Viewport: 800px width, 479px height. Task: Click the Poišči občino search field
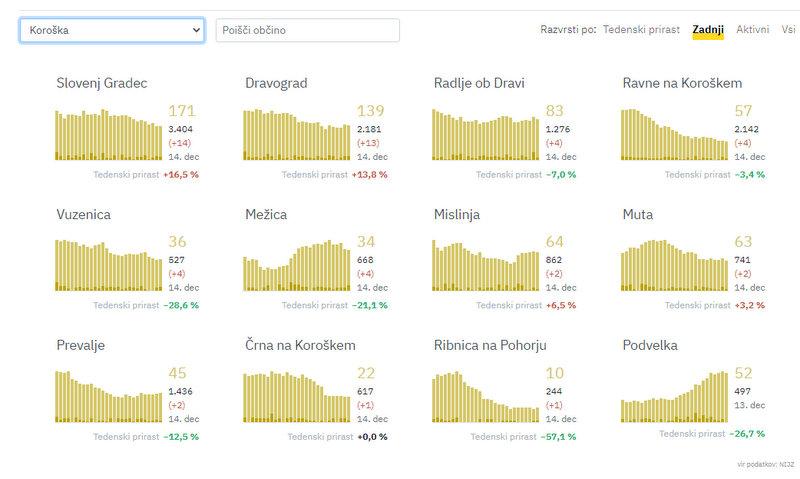[x=307, y=30]
